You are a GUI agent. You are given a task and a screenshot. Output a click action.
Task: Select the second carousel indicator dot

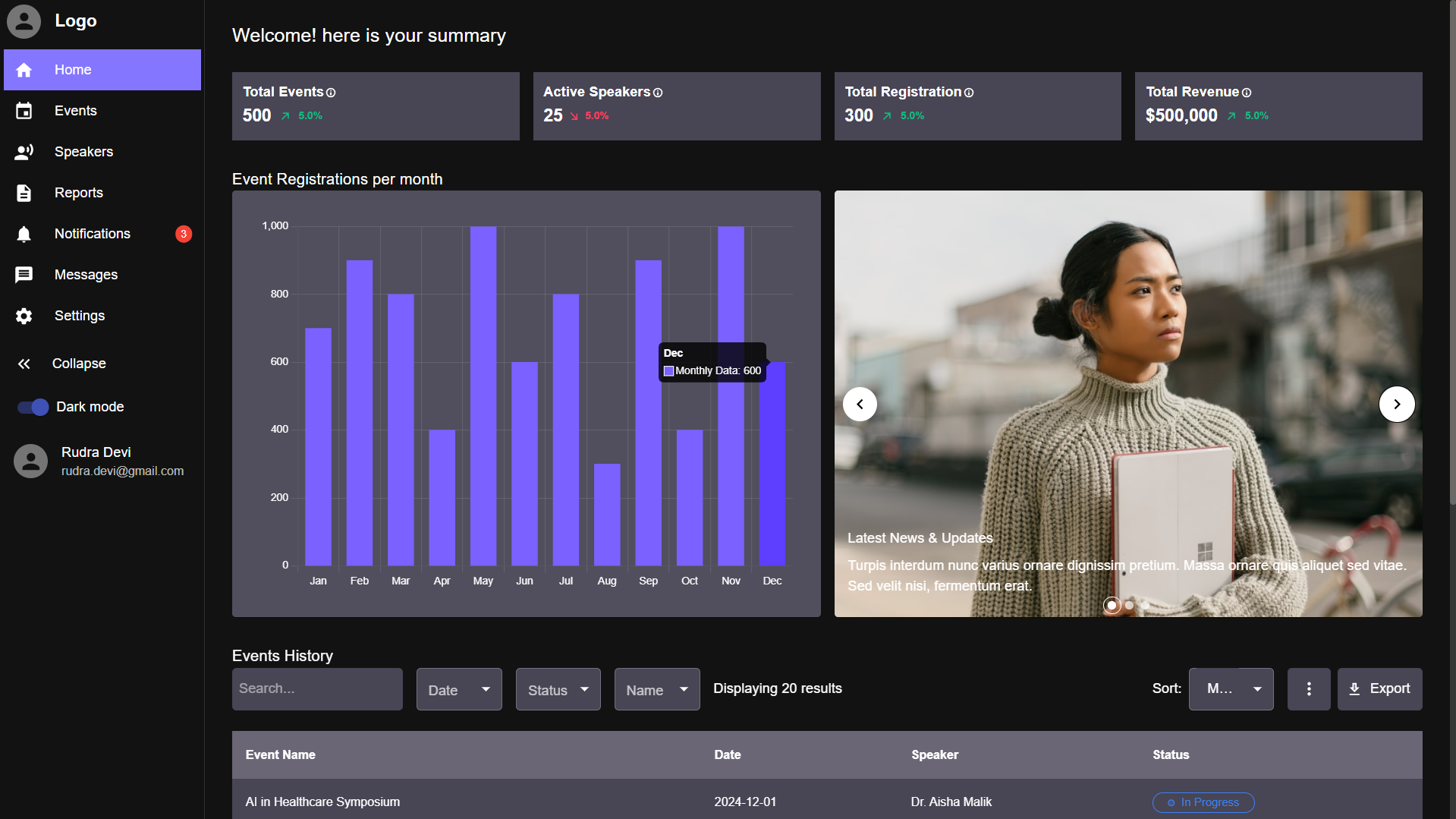pos(1129,605)
